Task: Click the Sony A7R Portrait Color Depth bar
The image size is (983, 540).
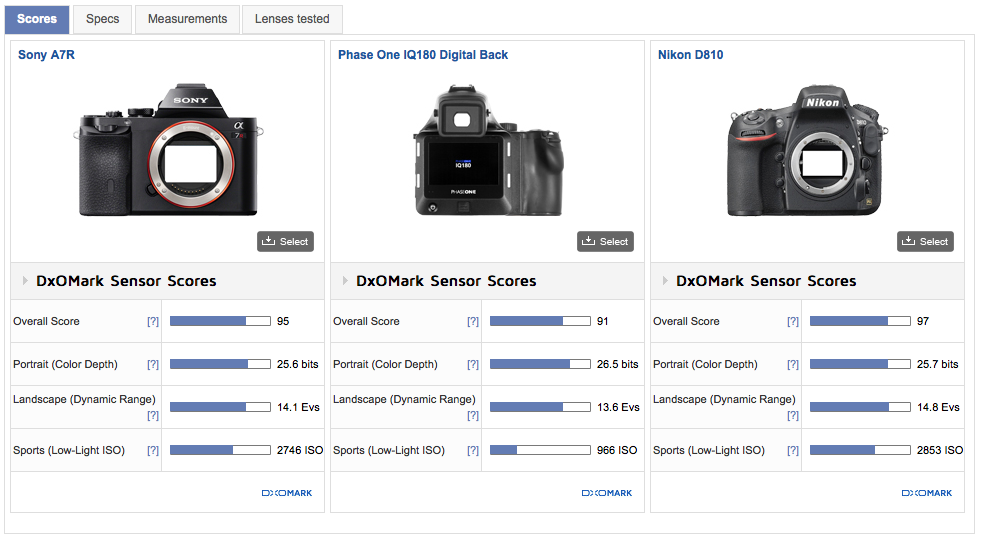Action: [220, 364]
